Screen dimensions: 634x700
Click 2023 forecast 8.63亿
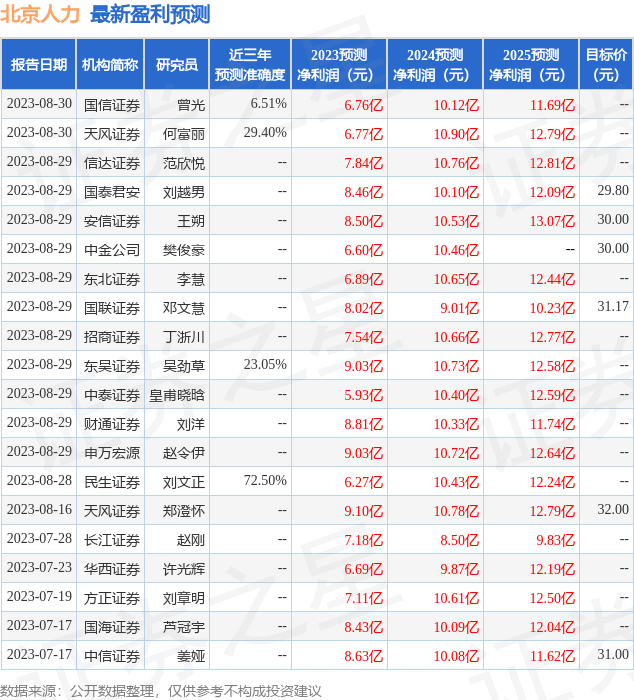point(363,657)
